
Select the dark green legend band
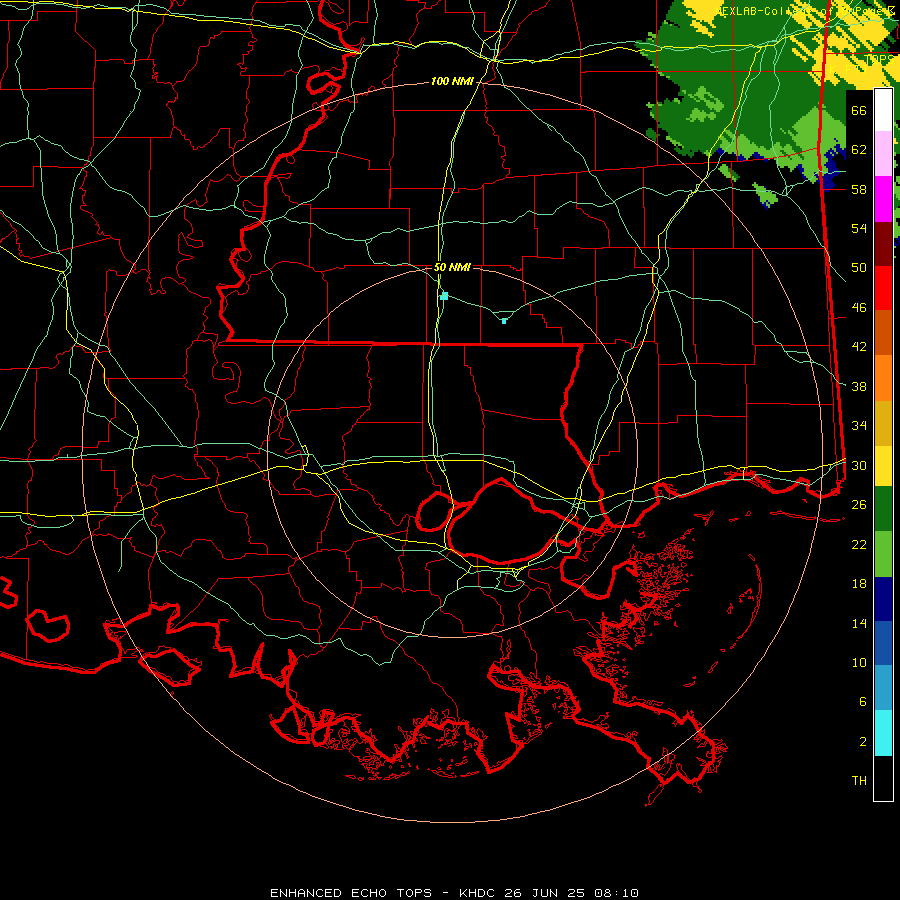point(883,509)
